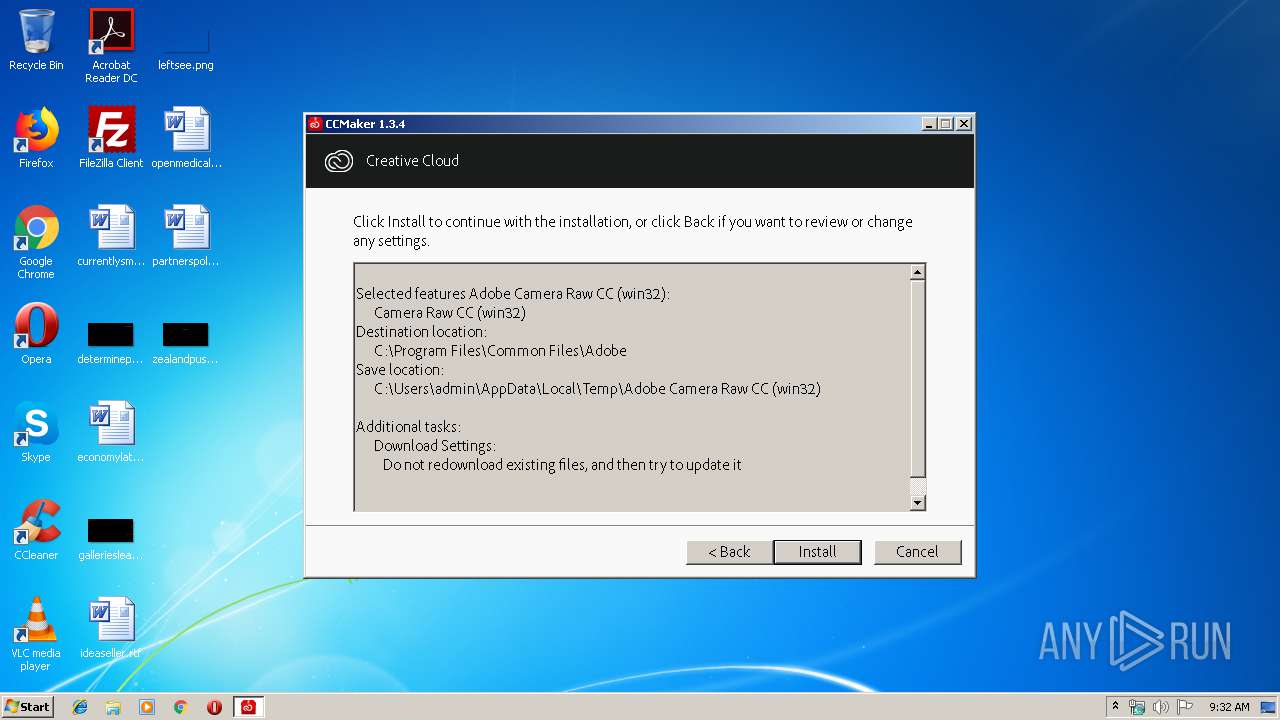Open the Recycle Bin desktop icon

pos(36,40)
